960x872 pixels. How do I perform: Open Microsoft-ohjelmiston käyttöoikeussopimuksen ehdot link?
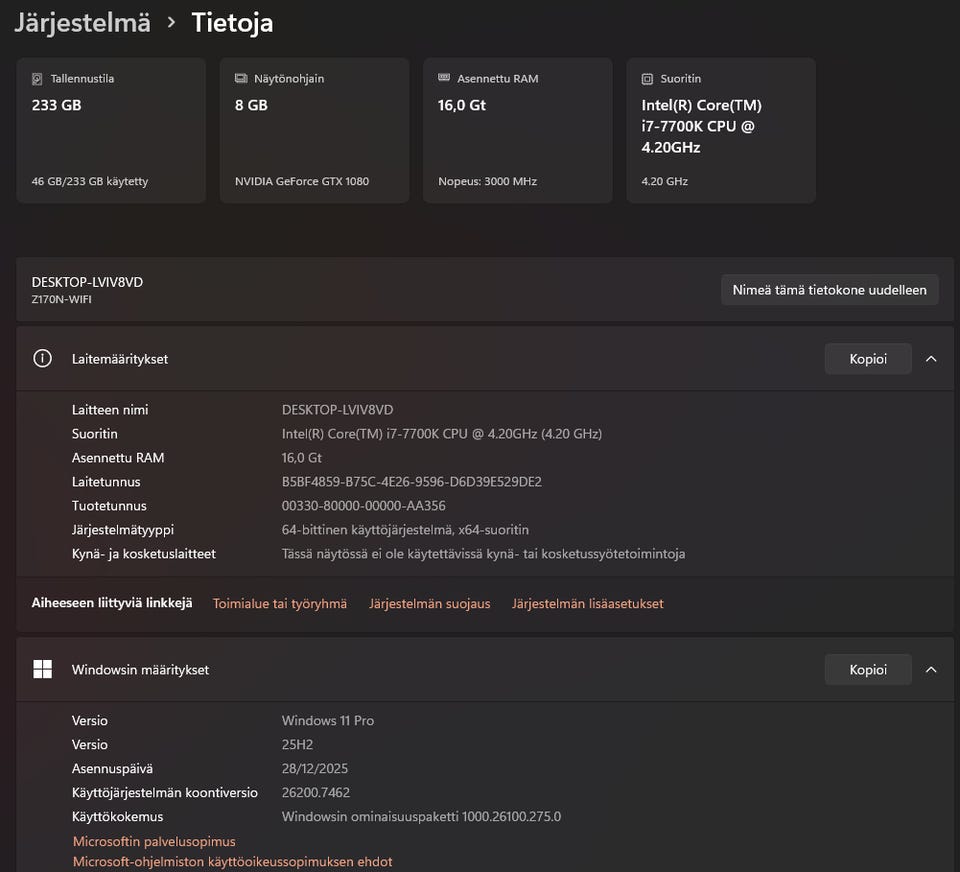pos(232,861)
